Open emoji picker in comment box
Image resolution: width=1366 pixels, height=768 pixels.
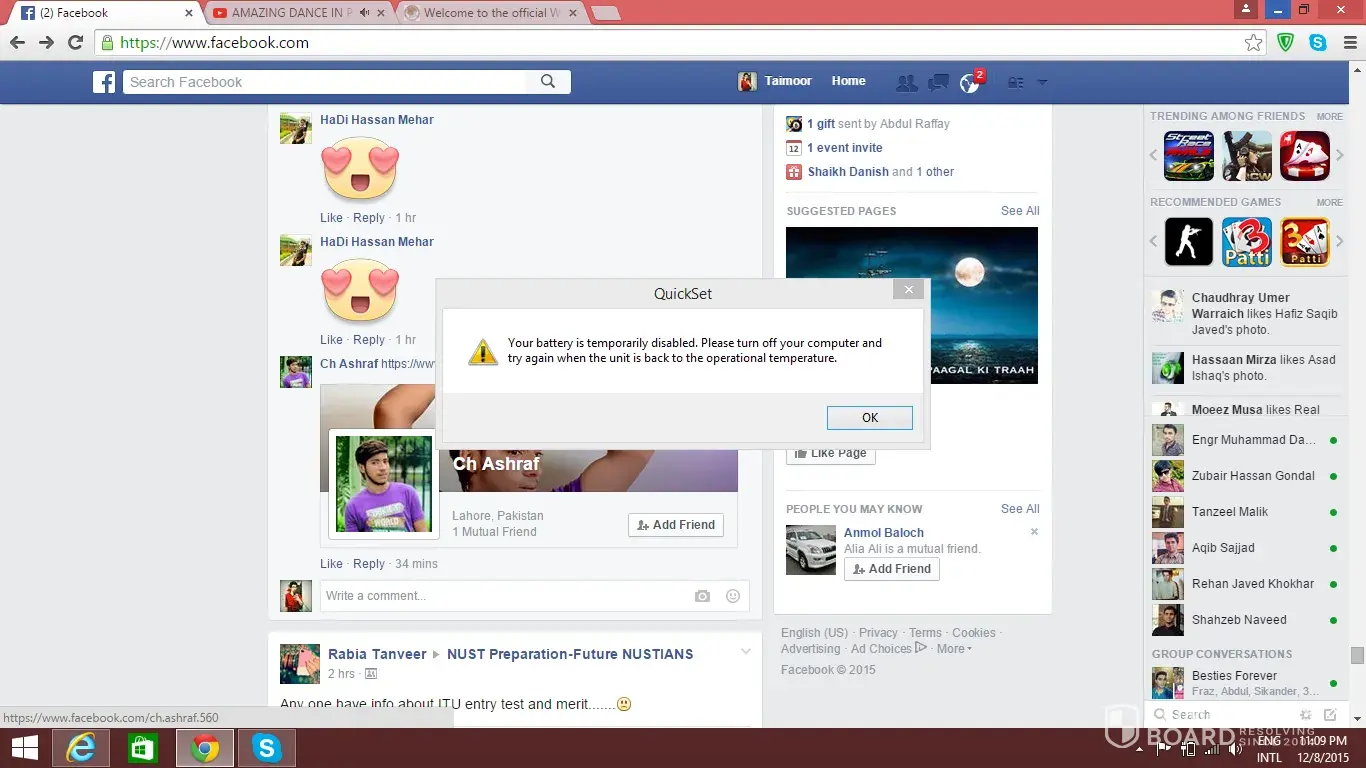point(733,596)
